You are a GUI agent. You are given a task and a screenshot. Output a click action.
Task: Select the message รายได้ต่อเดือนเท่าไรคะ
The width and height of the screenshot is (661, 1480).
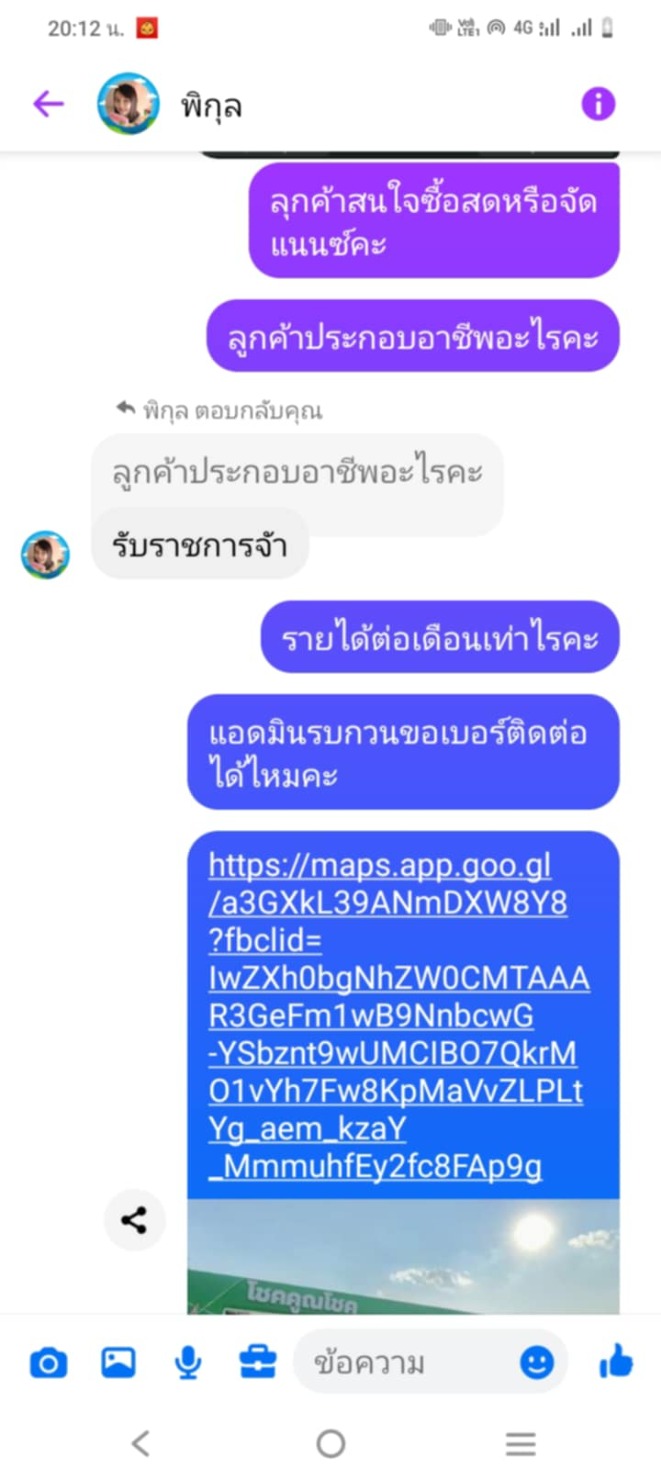coord(440,638)
